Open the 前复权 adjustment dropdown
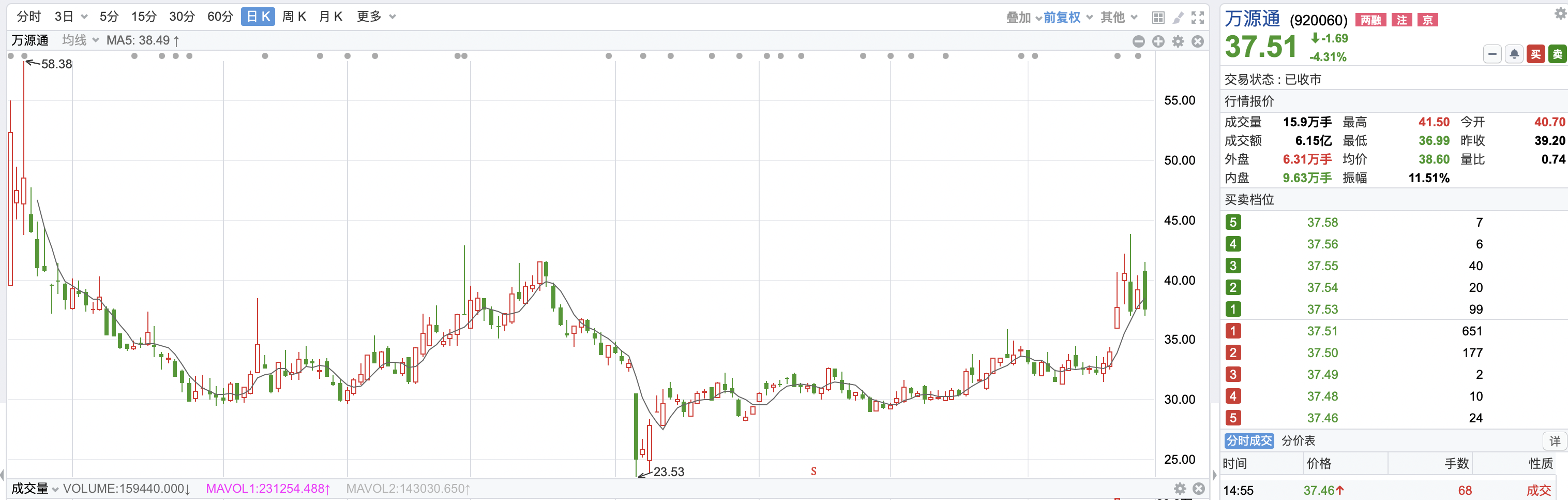The image size is (1568, 500). pos(1067,18)
